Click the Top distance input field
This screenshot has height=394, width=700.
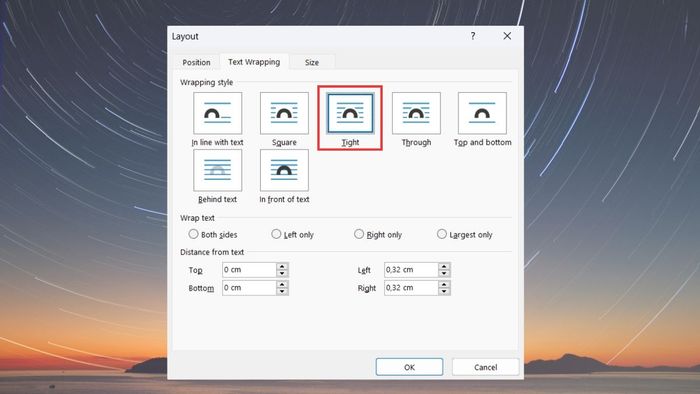click(249, 270)
